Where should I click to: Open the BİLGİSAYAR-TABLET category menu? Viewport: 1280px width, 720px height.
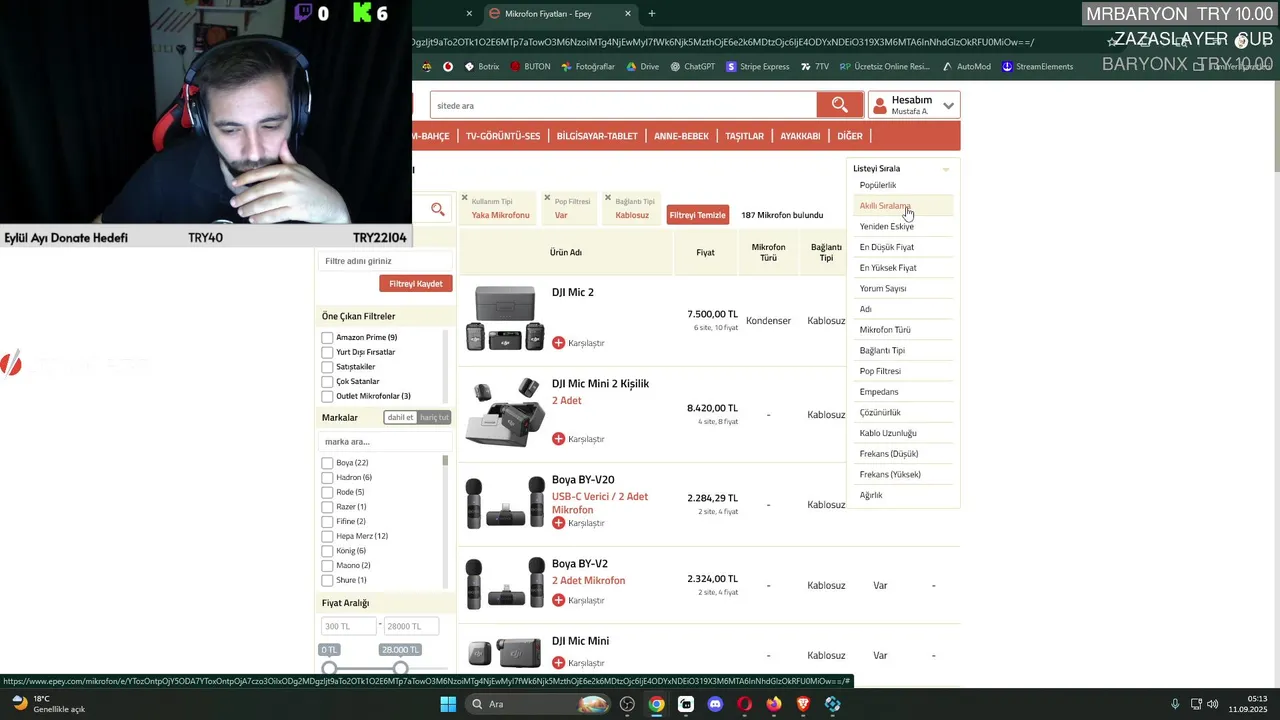click(597, 136)
